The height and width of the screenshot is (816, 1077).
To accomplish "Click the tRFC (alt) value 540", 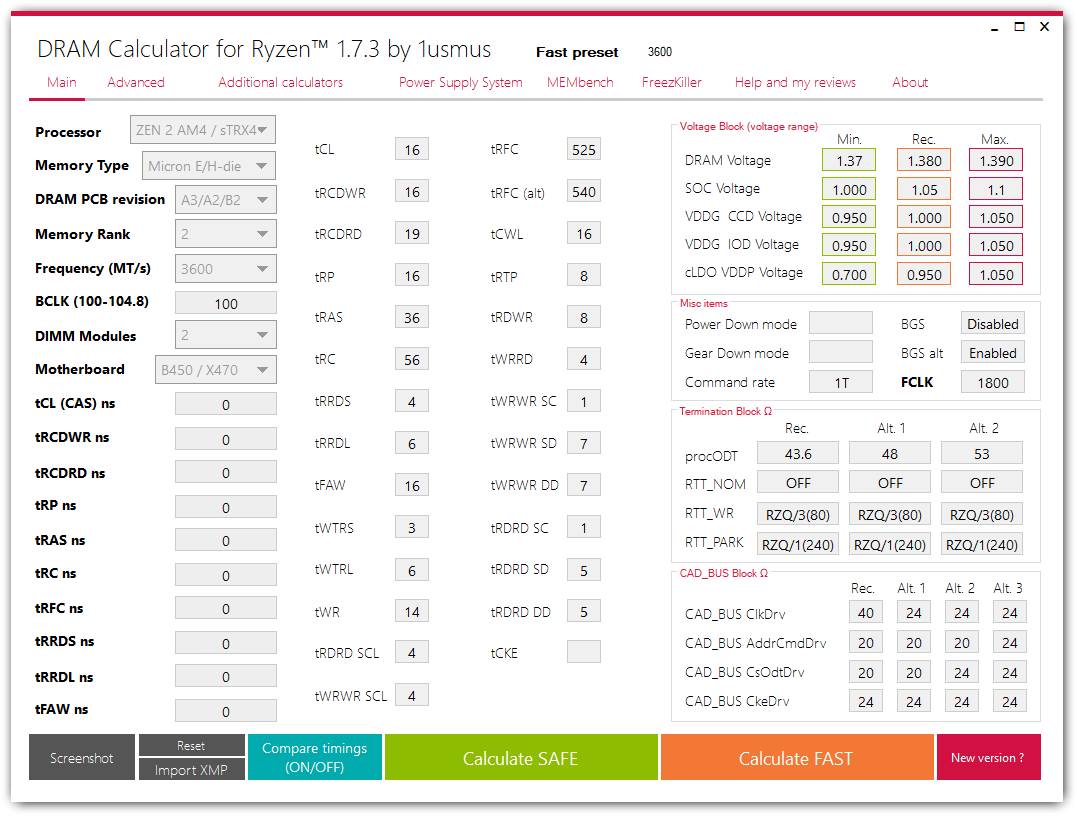I will pos(584,192).
